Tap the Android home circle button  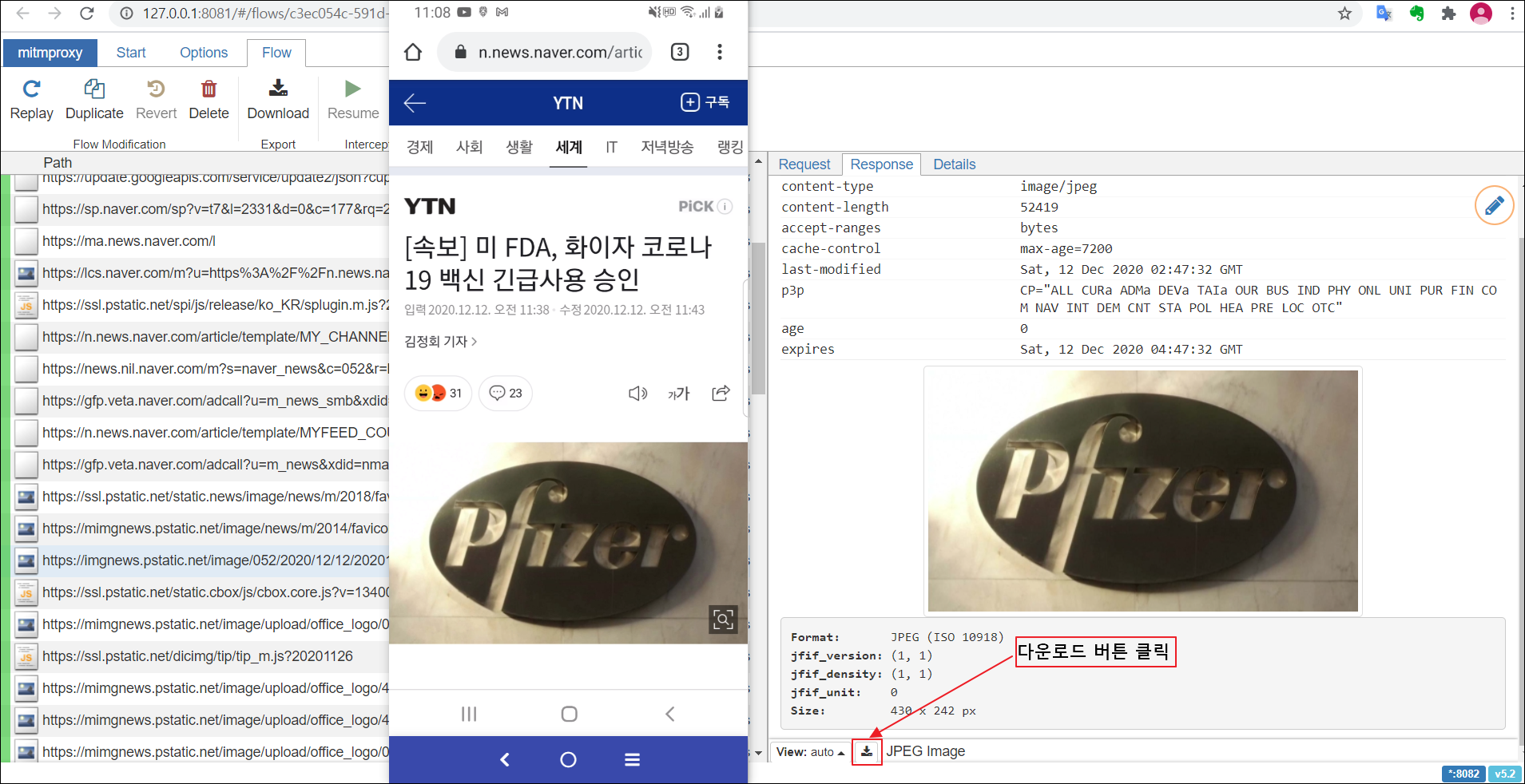pyautogui.click(x=569, y=714)
